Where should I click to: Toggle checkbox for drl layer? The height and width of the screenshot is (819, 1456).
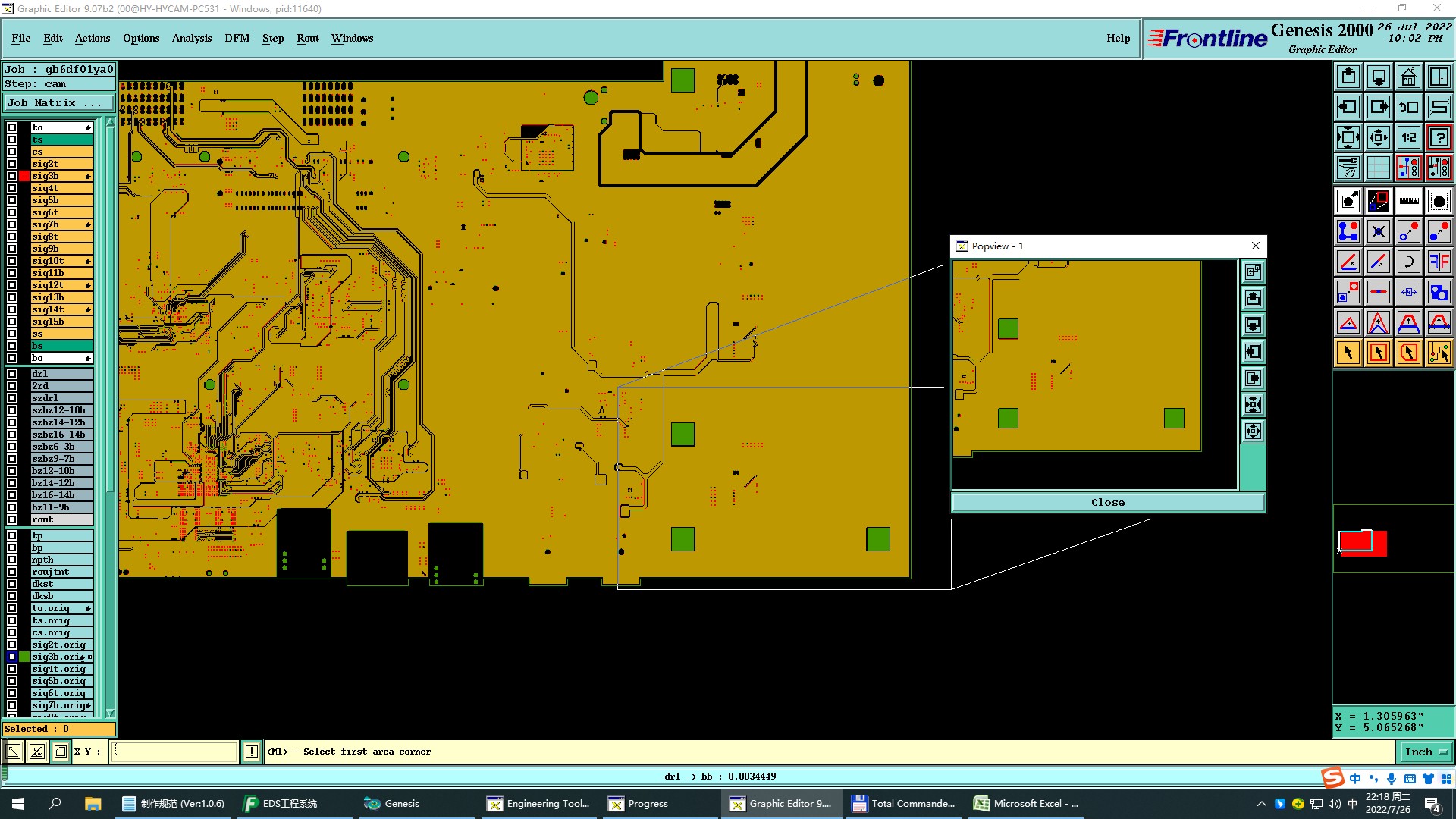click(x=12, y=374)
